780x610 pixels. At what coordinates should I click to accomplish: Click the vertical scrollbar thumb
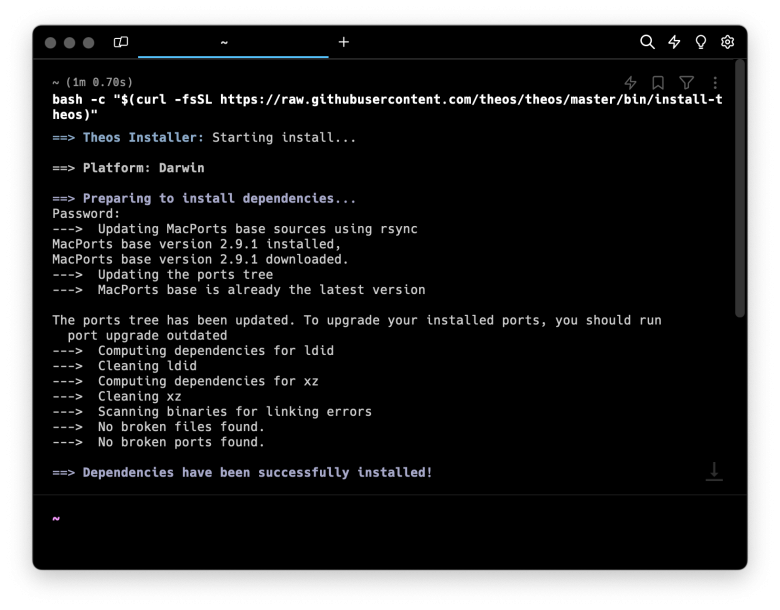[740, 188]
